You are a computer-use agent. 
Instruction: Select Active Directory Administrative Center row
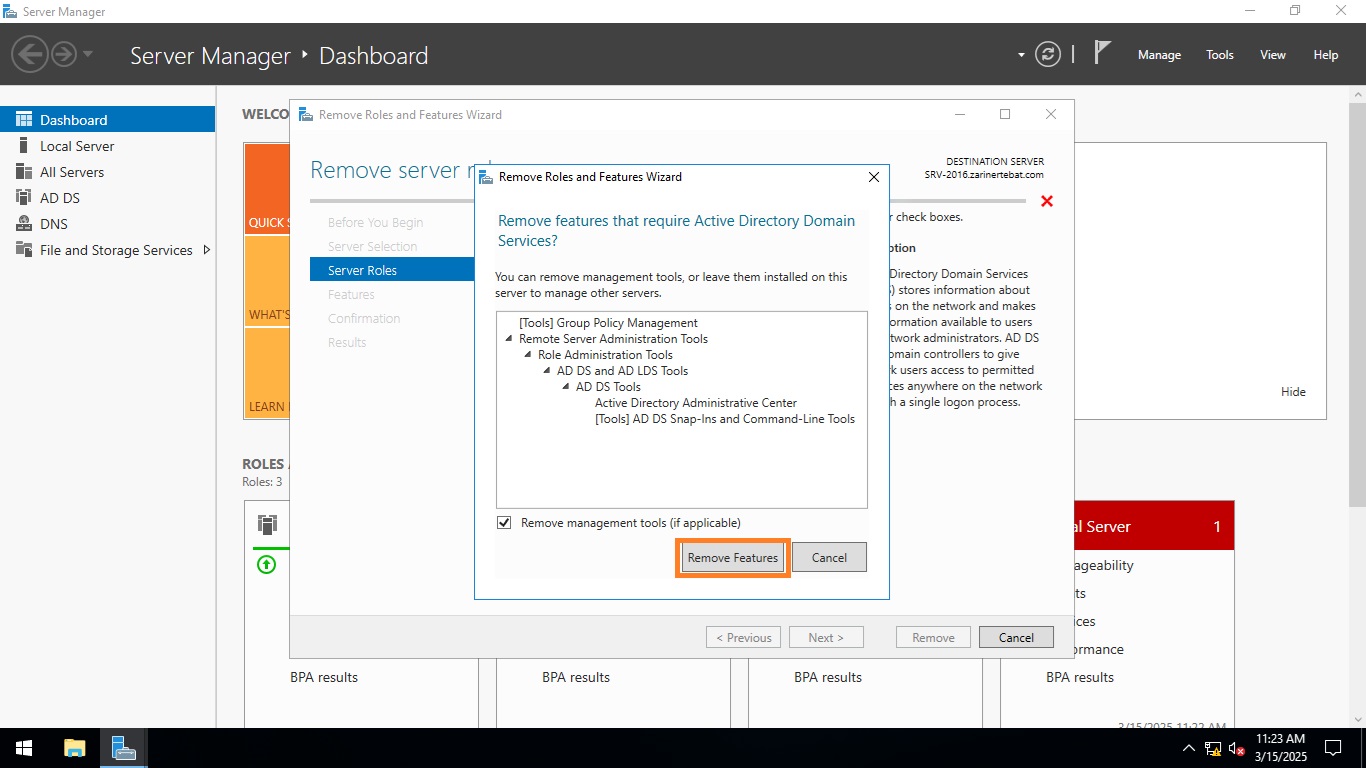coord(696,403)
